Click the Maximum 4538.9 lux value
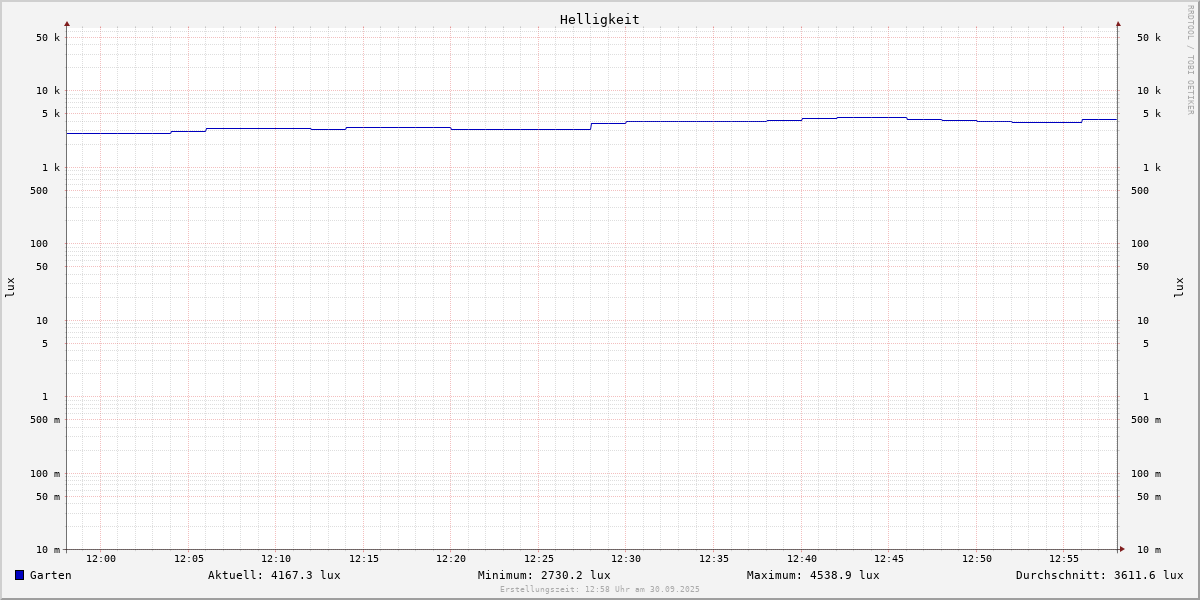1200x600 pixels. click(x=813, y=575)
